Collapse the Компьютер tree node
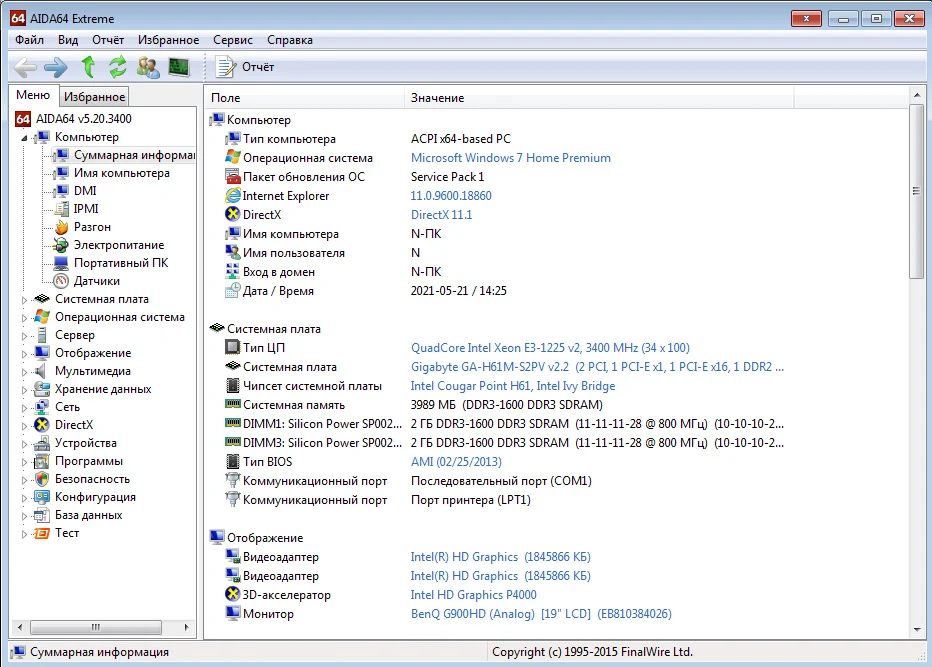The width and height of the screenshot is (932, 667). pos(25,137)
